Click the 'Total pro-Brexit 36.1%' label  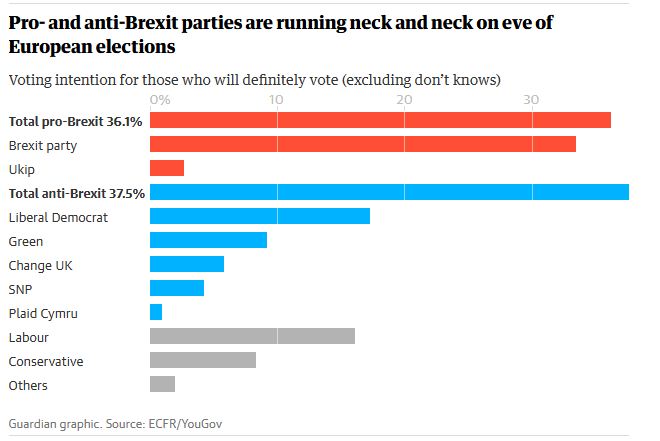pyautogui.click(x=75, y=121)
